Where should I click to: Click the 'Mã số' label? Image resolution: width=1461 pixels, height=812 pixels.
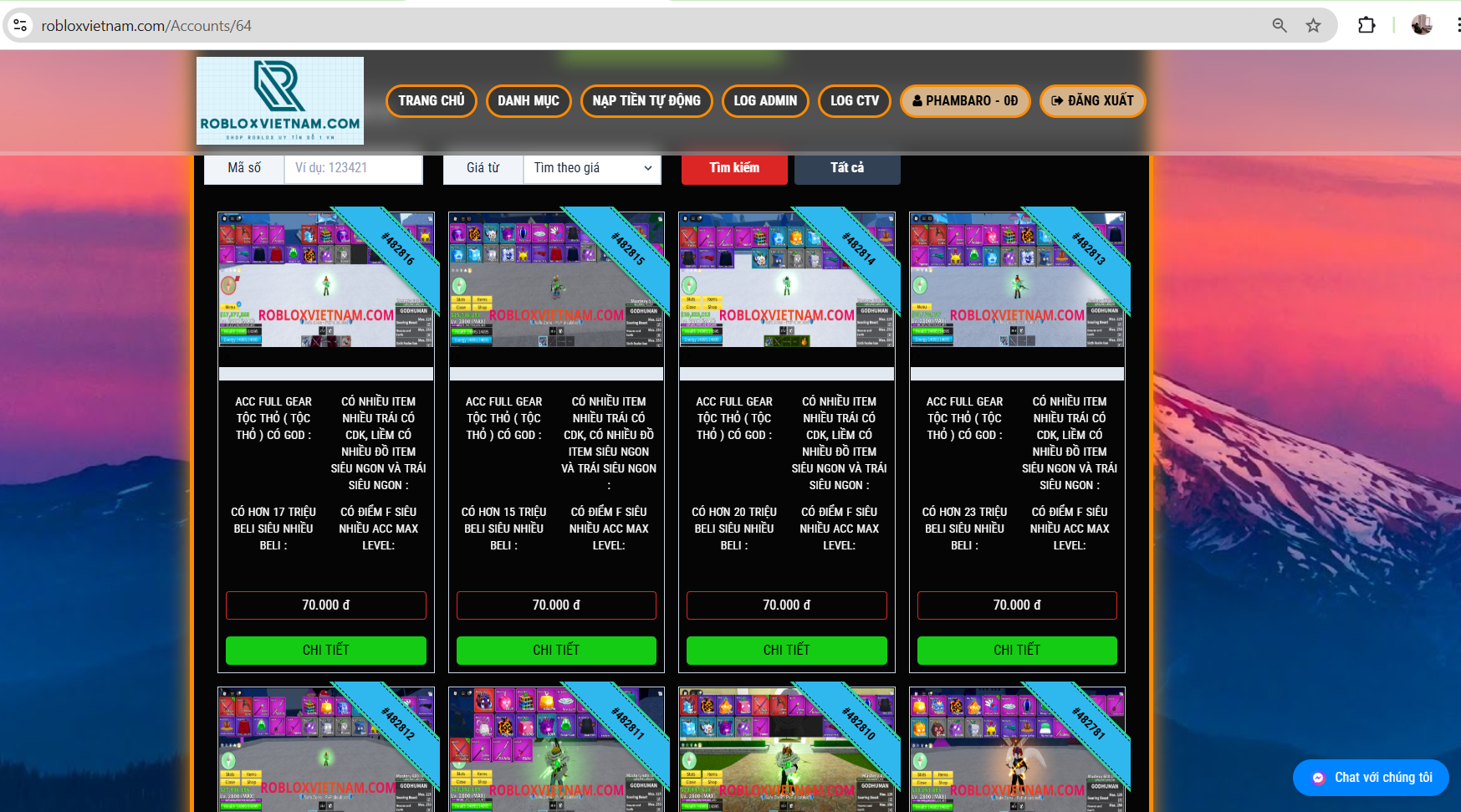pyautogui.click(x=244, y=168)
